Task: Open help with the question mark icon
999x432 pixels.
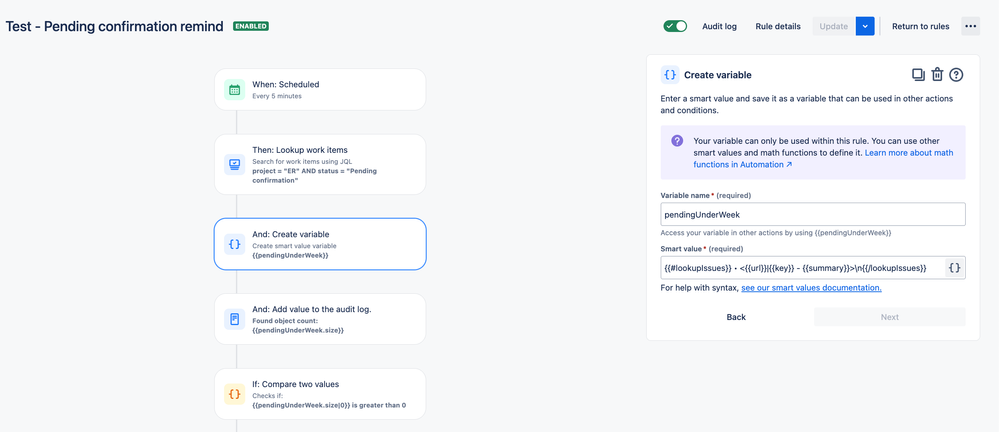Action: pos(956,75)
